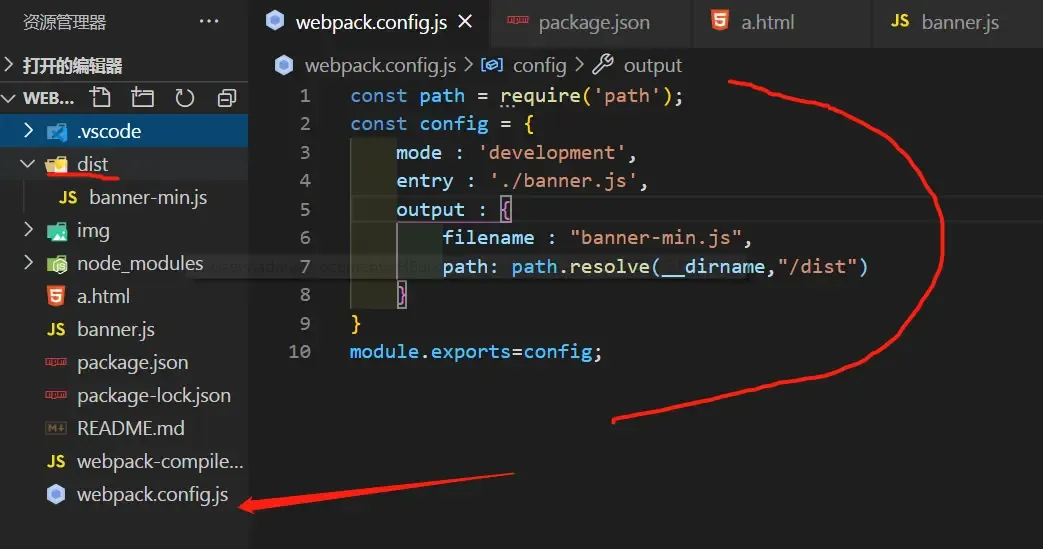The image size is (1043, 549).
Task: Click the npm icon beside package-lock.json
Action: pos(56,395)
